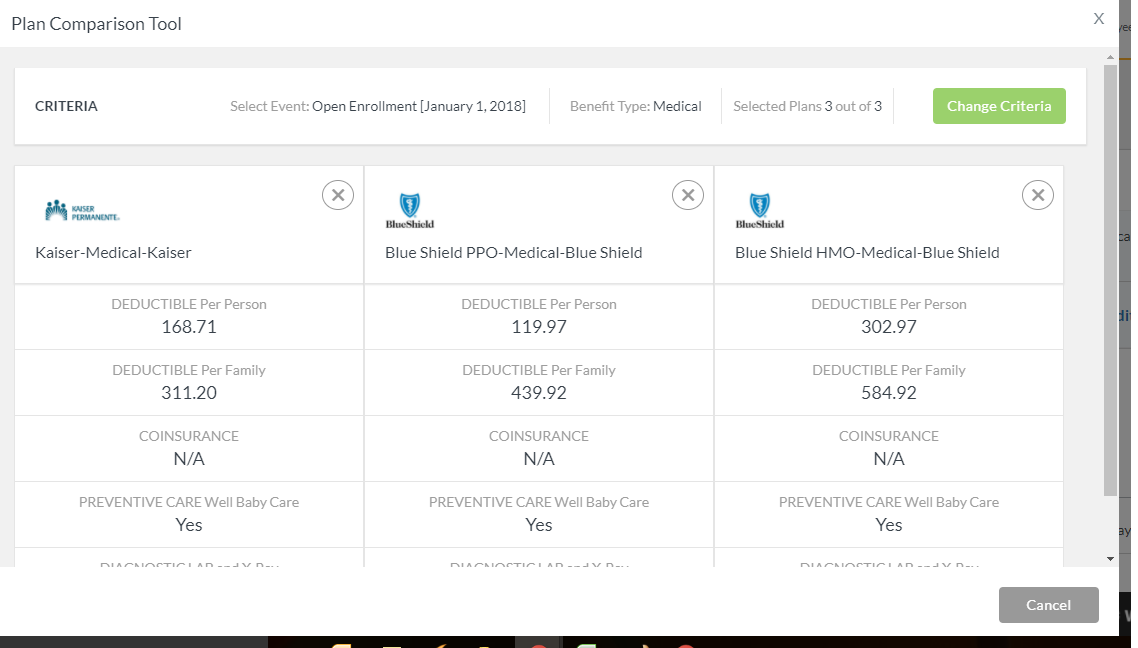Click Blue Shield HMO's Deductible Per Family value 584.92
This screenshot has width=1138, height=648.
pos(889,393)
